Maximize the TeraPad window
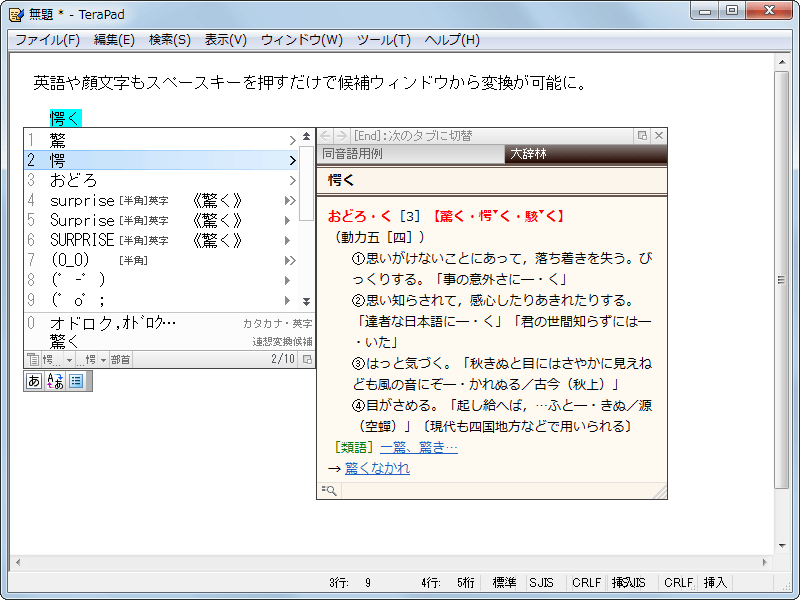The height and width of the screenshot is (600, 800). [x=732, y=11]
